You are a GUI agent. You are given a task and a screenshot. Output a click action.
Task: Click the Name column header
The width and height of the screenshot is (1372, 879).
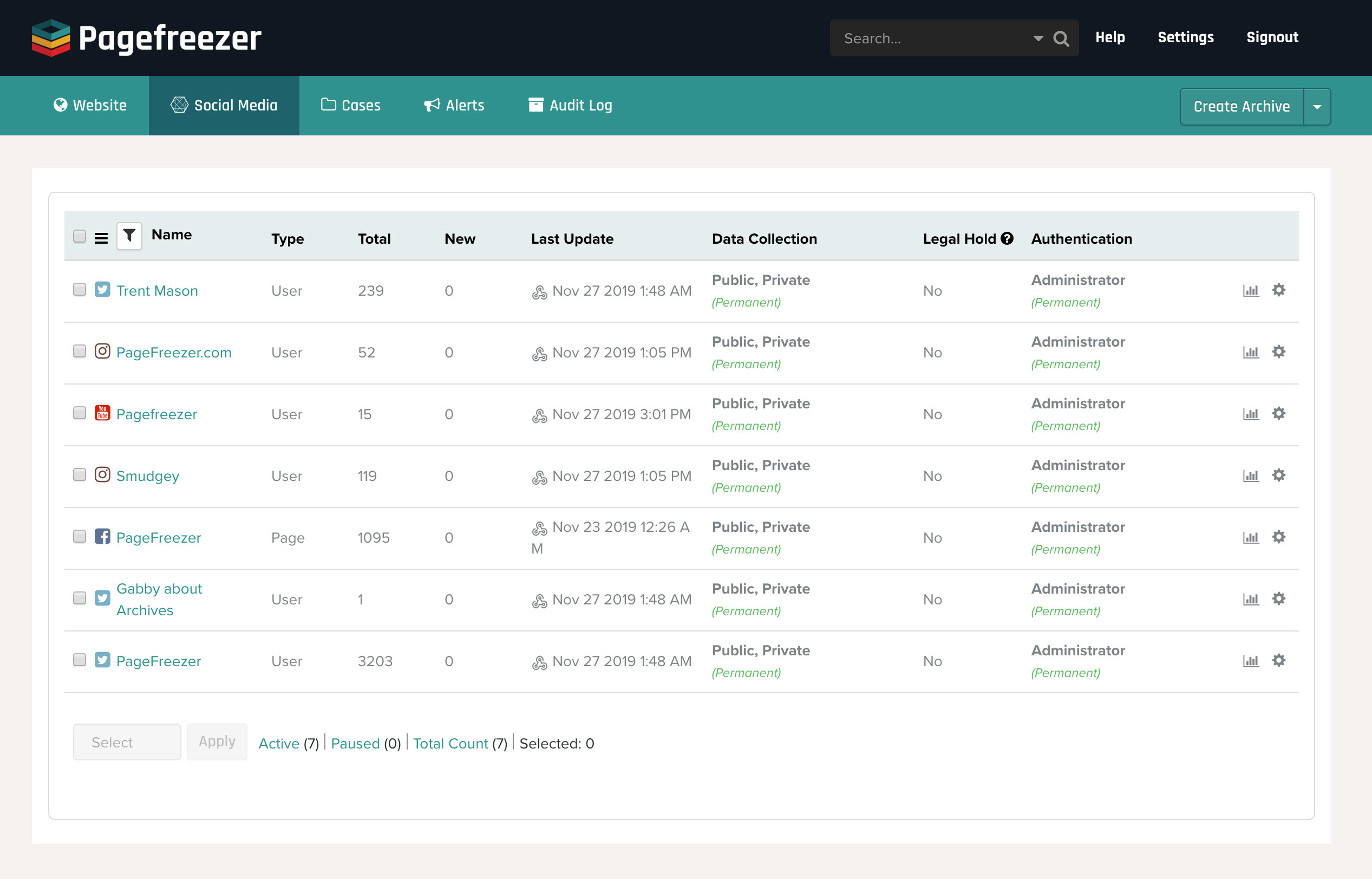(172, 235)
